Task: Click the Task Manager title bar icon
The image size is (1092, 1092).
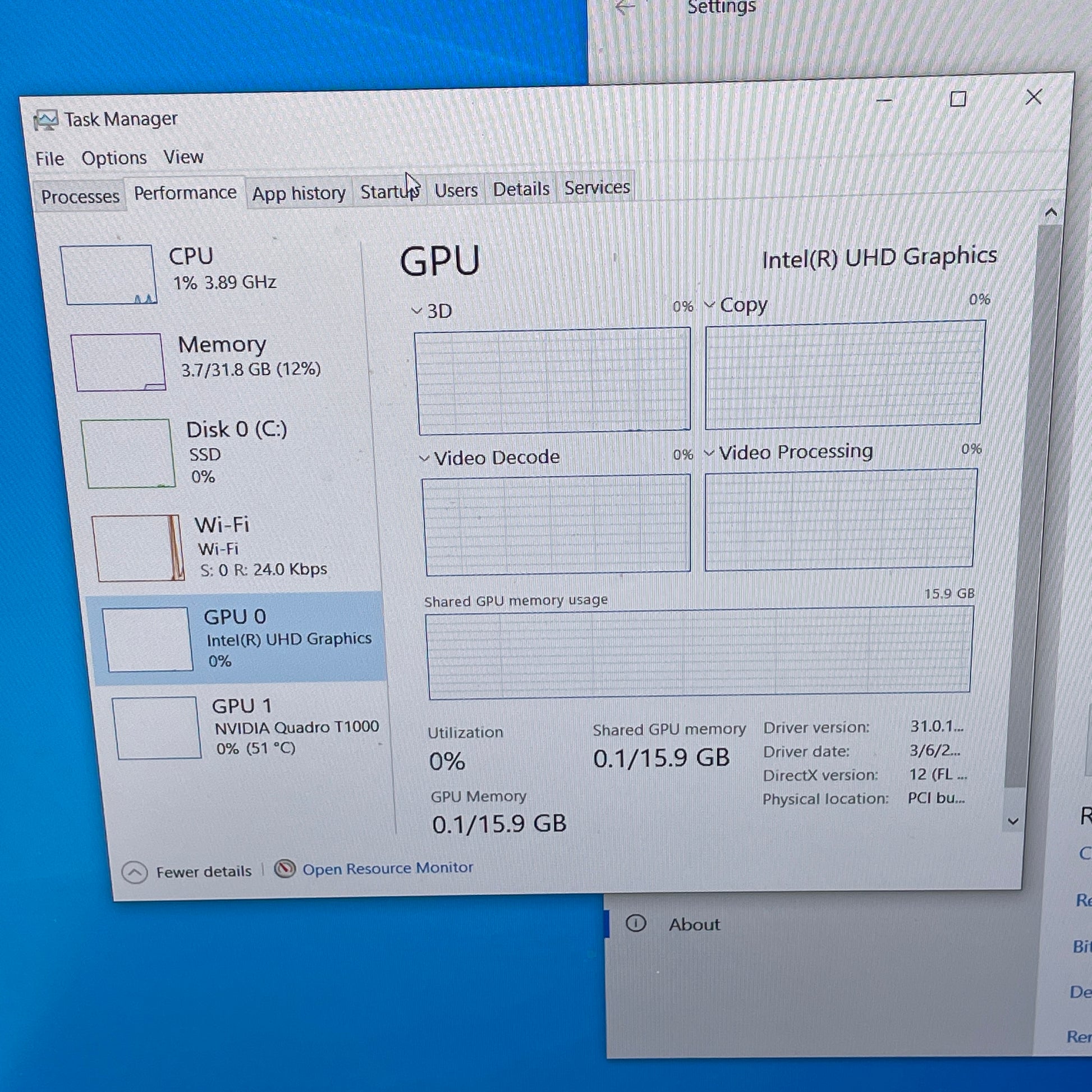Action: point(45,120)
